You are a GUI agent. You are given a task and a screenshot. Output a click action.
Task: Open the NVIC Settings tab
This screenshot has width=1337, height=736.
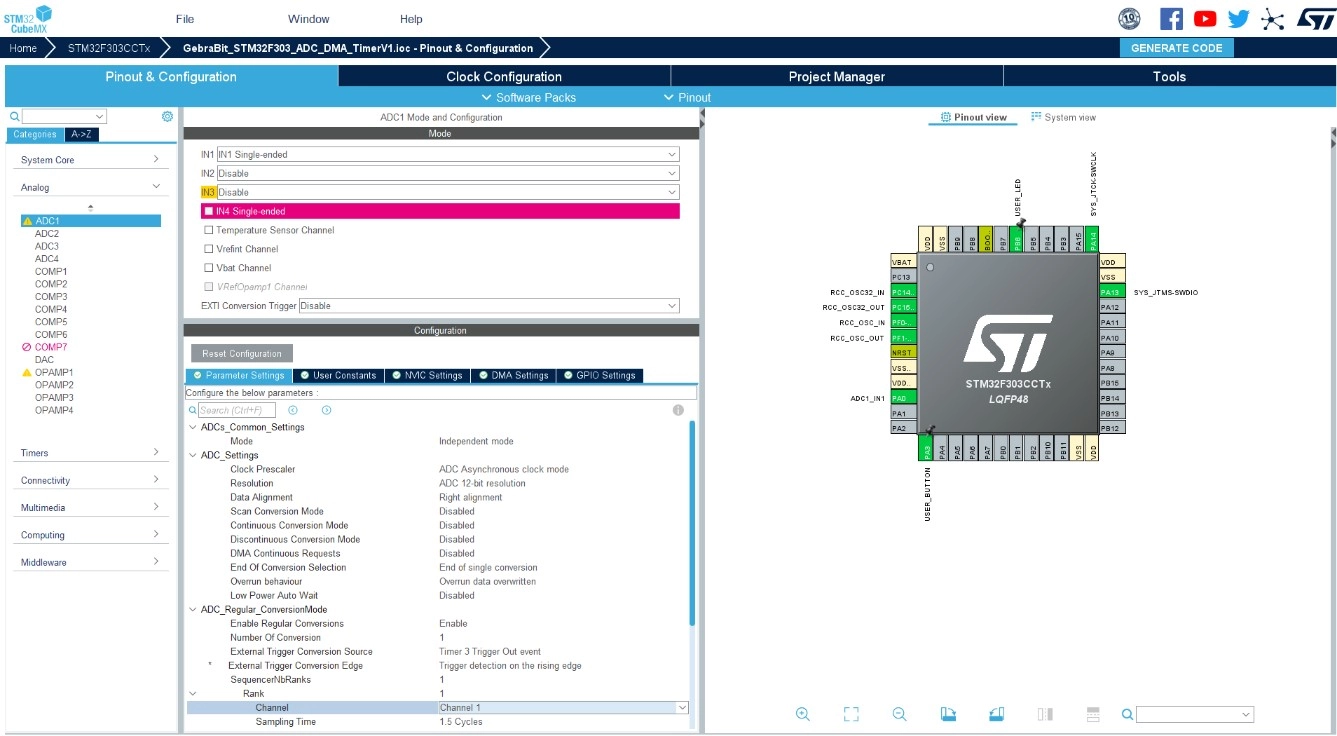coord(427,375)
